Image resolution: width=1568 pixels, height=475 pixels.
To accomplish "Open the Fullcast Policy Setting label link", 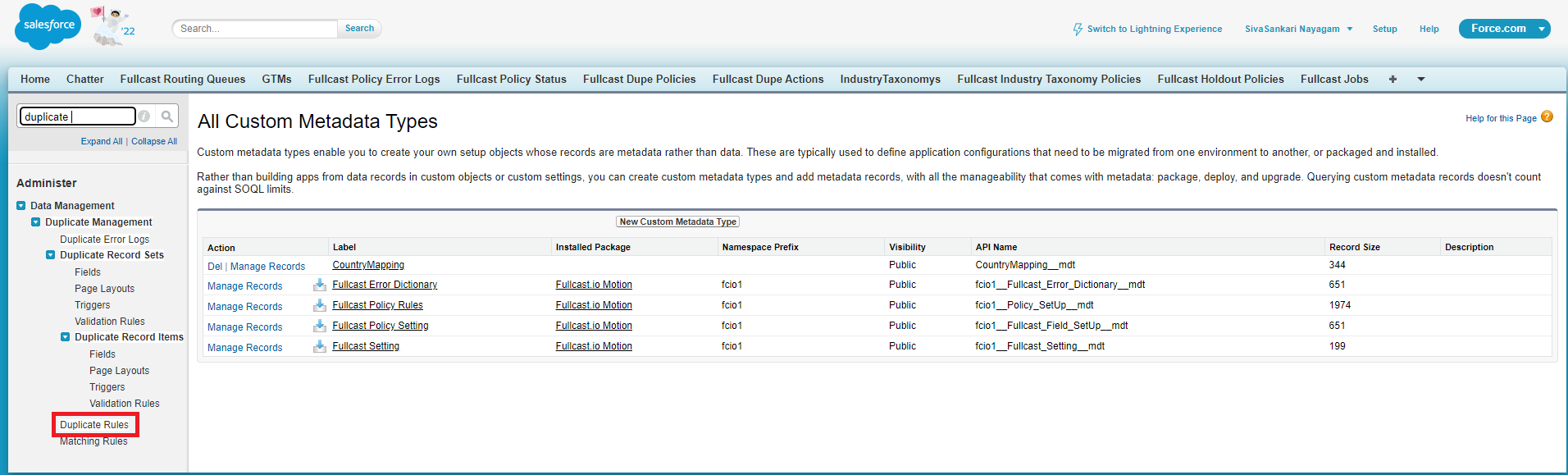I will [381, 326].
